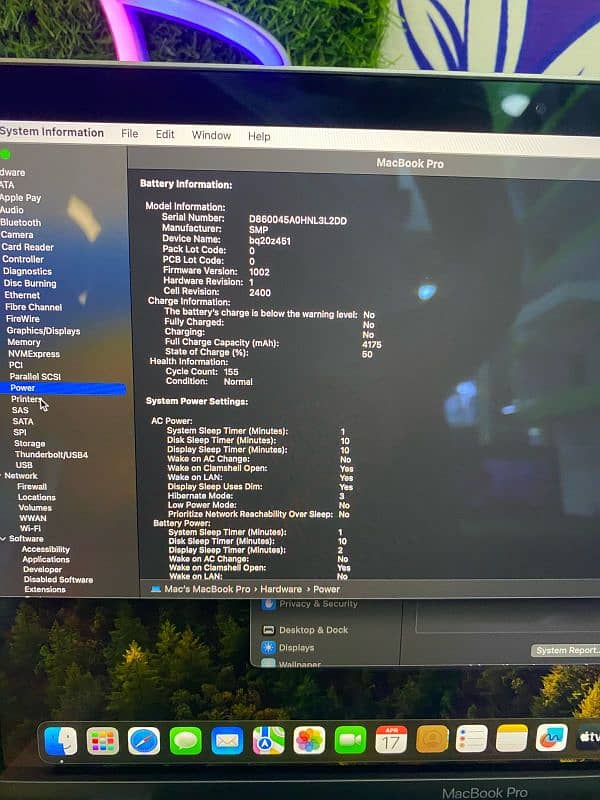The width and height of the screenshot is (600, 800).
Task: Open the Messages app icon
Action: (185, 740)
